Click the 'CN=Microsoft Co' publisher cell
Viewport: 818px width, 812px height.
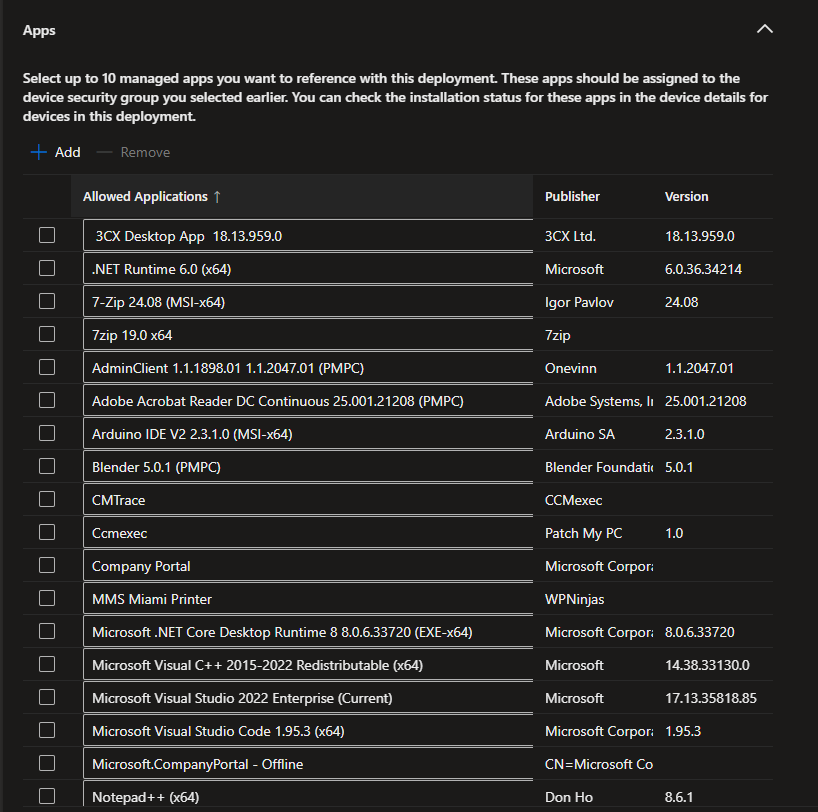(599, 764)
